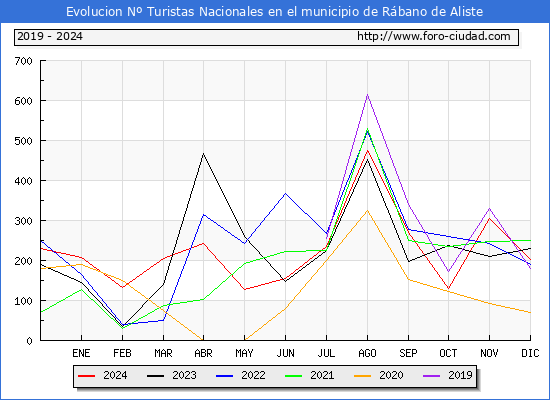Click the blue 2022 legend swatch
Screen dimensions: 550x400
[224, 376]
